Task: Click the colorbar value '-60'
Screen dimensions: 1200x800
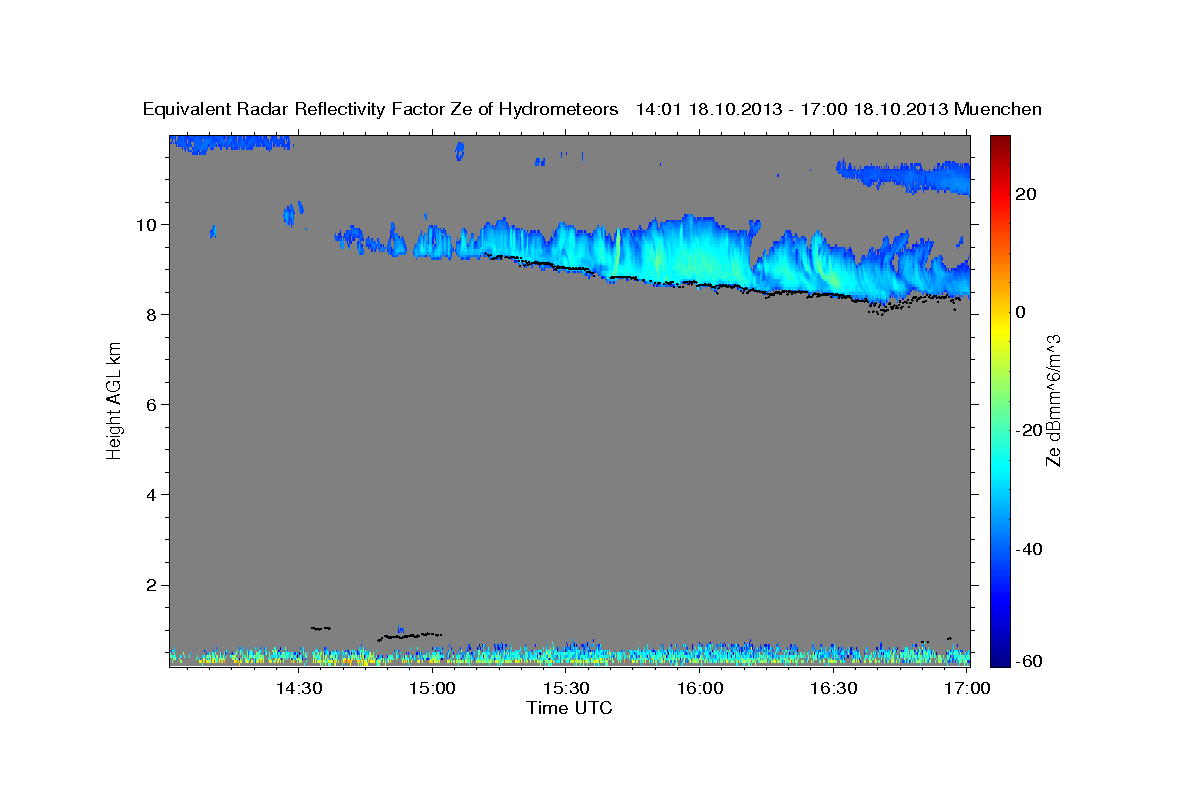Action: (1028, 660)
